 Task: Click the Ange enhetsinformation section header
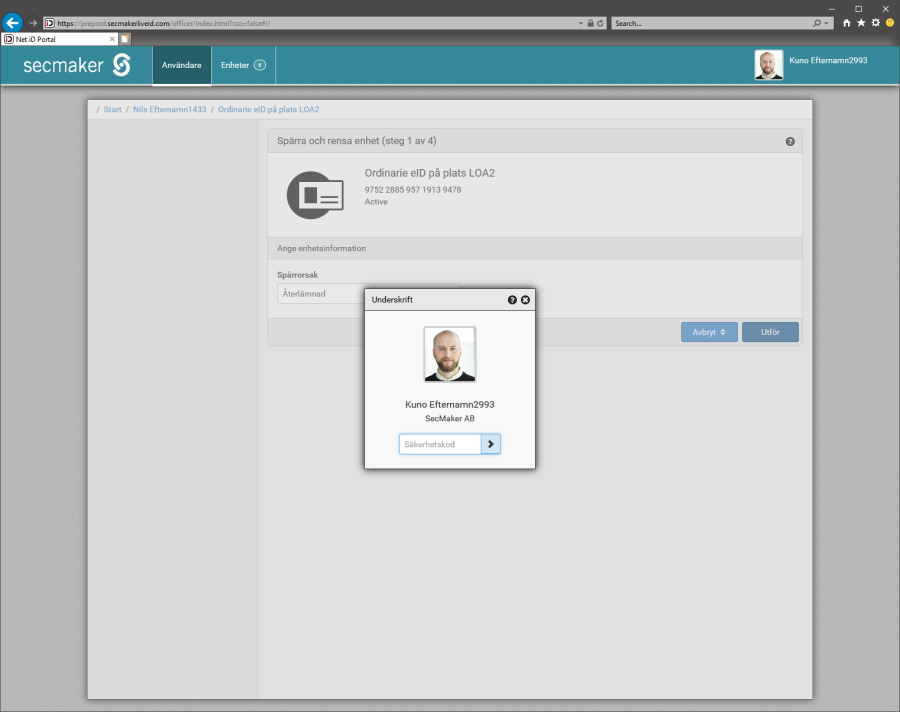tap(534, 249)
